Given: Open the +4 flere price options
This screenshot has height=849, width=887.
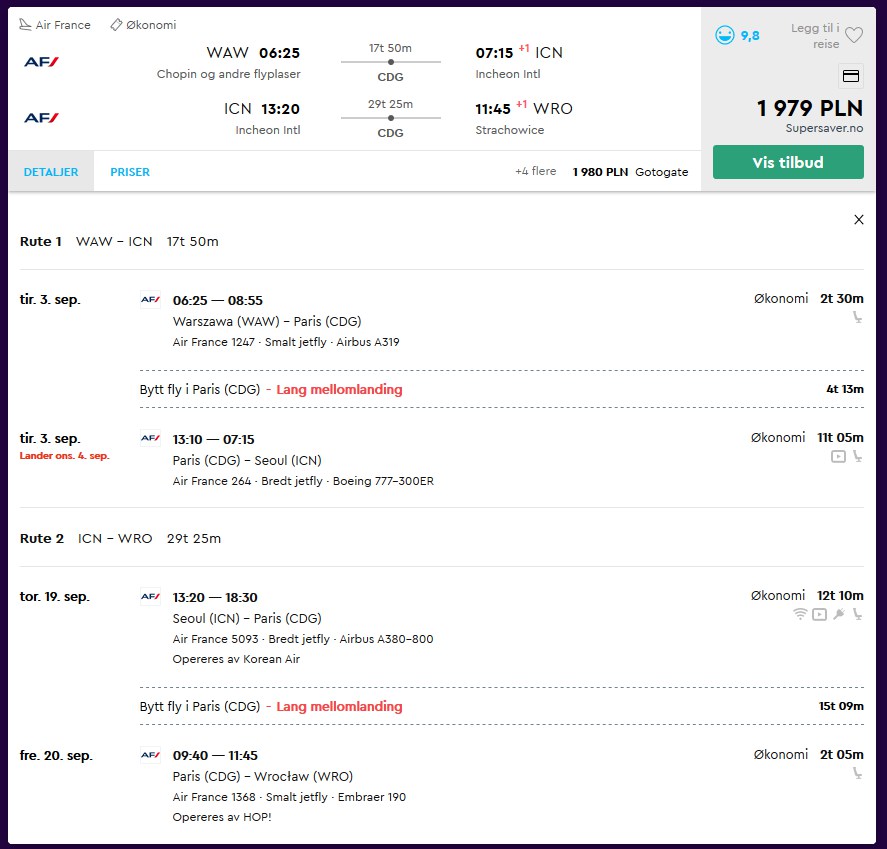Looking at the screenshot, I should (x=535, y=171).
